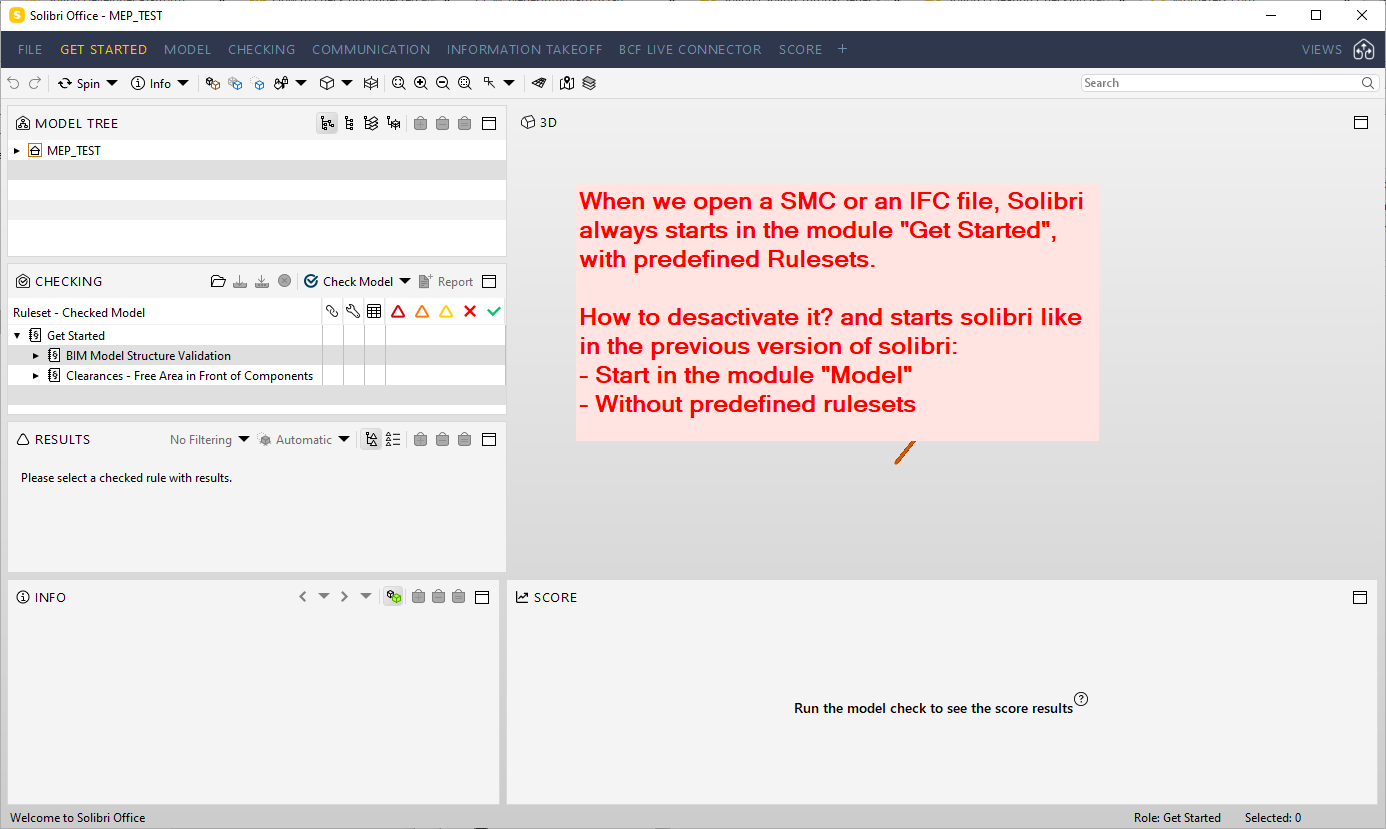
Task: Maximize the 3D view panel
Action: (1360, 122)
